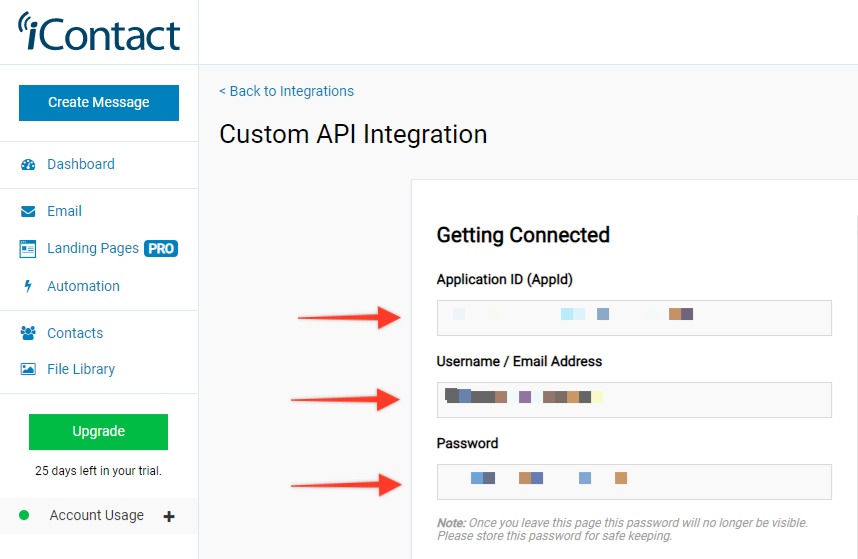Screen dimensions: 858x559
Task: Click the Email envelope icon
Action: pos(28,212)
